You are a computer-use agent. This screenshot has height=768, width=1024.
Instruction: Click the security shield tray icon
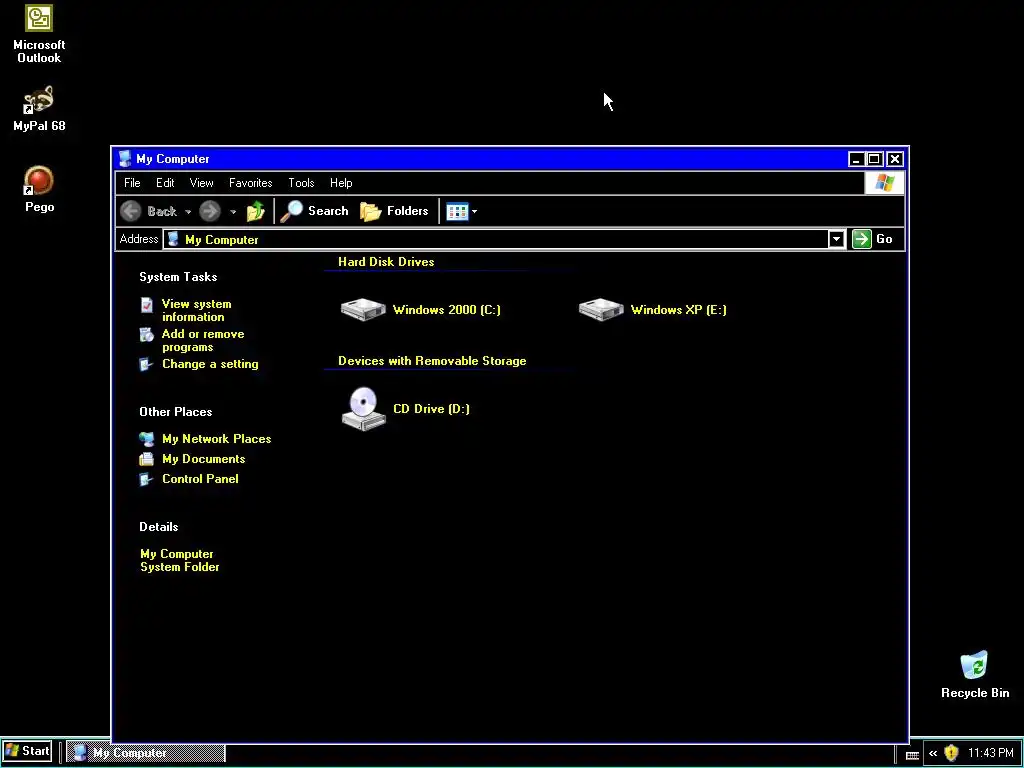click(951, 753)
